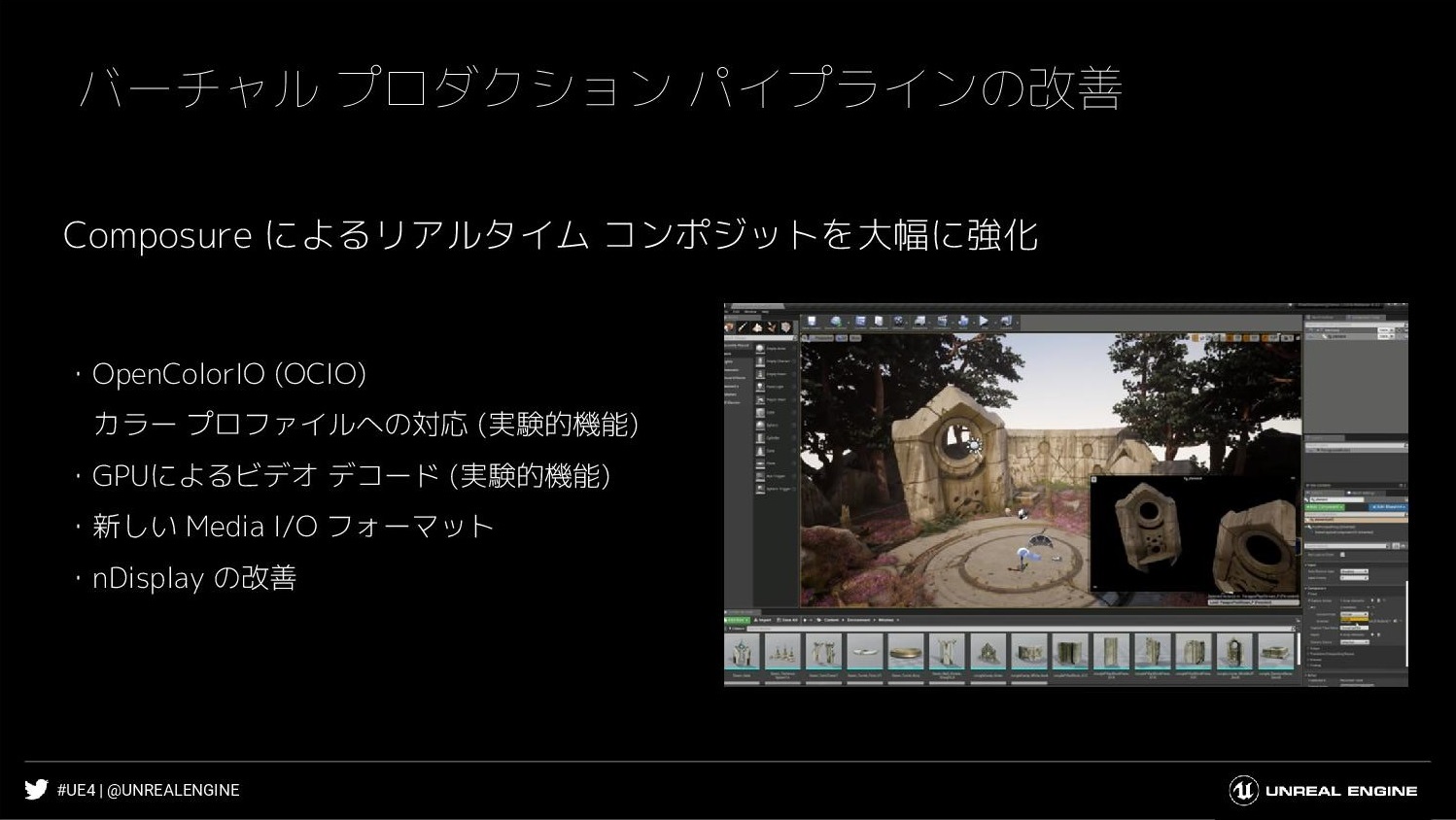Image resolution: width=1456 pixels, height=820 pixels.
Task: Select Player Start in the Place list
Action: (x=776, y=399)
